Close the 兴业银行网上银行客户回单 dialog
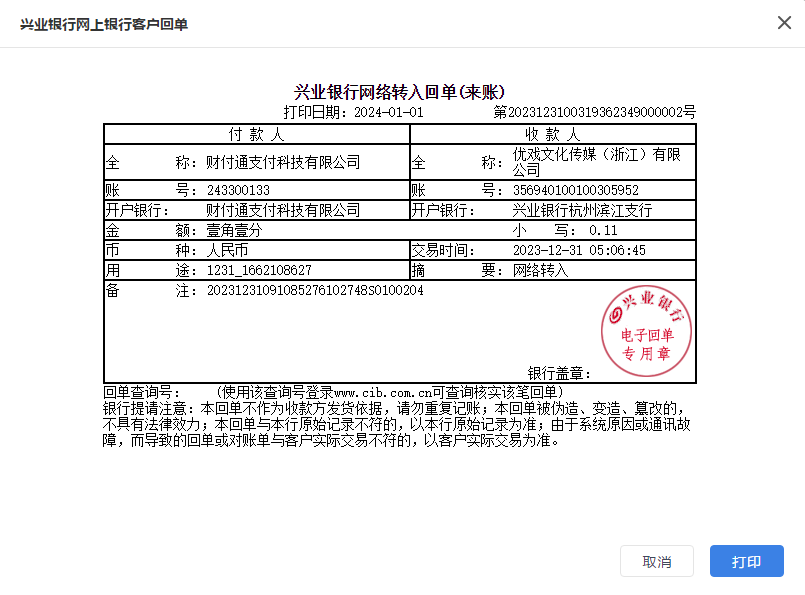805x595 pixels. (784, 23)
